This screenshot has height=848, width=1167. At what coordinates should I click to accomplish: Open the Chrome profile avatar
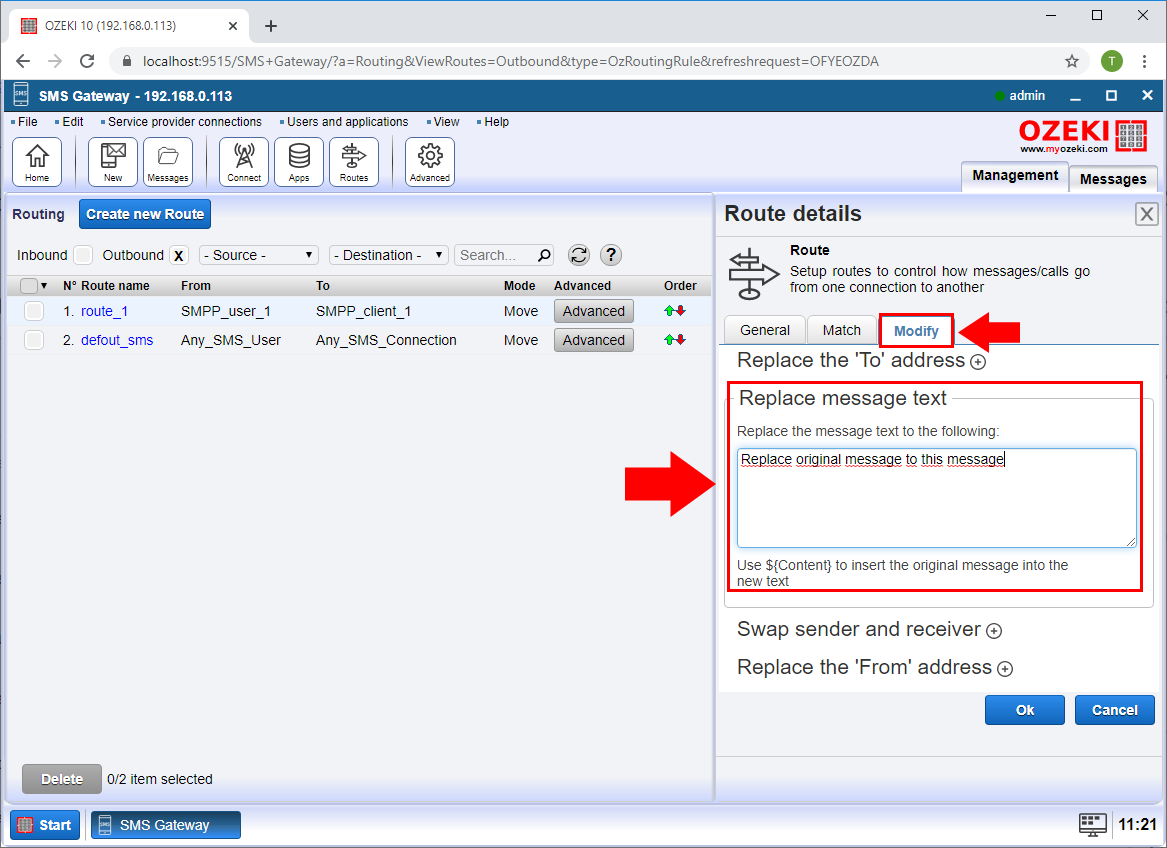coord(1112,61)
